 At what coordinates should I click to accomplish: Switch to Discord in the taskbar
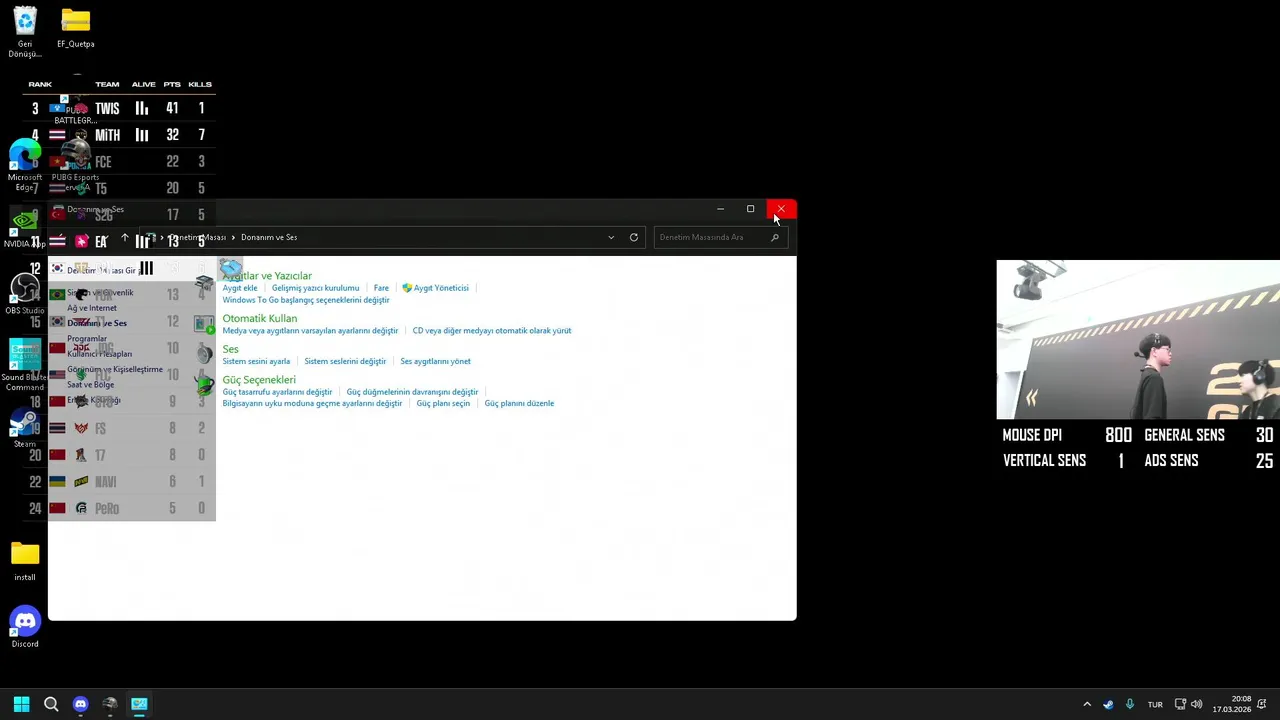click(x=80, y=704)
